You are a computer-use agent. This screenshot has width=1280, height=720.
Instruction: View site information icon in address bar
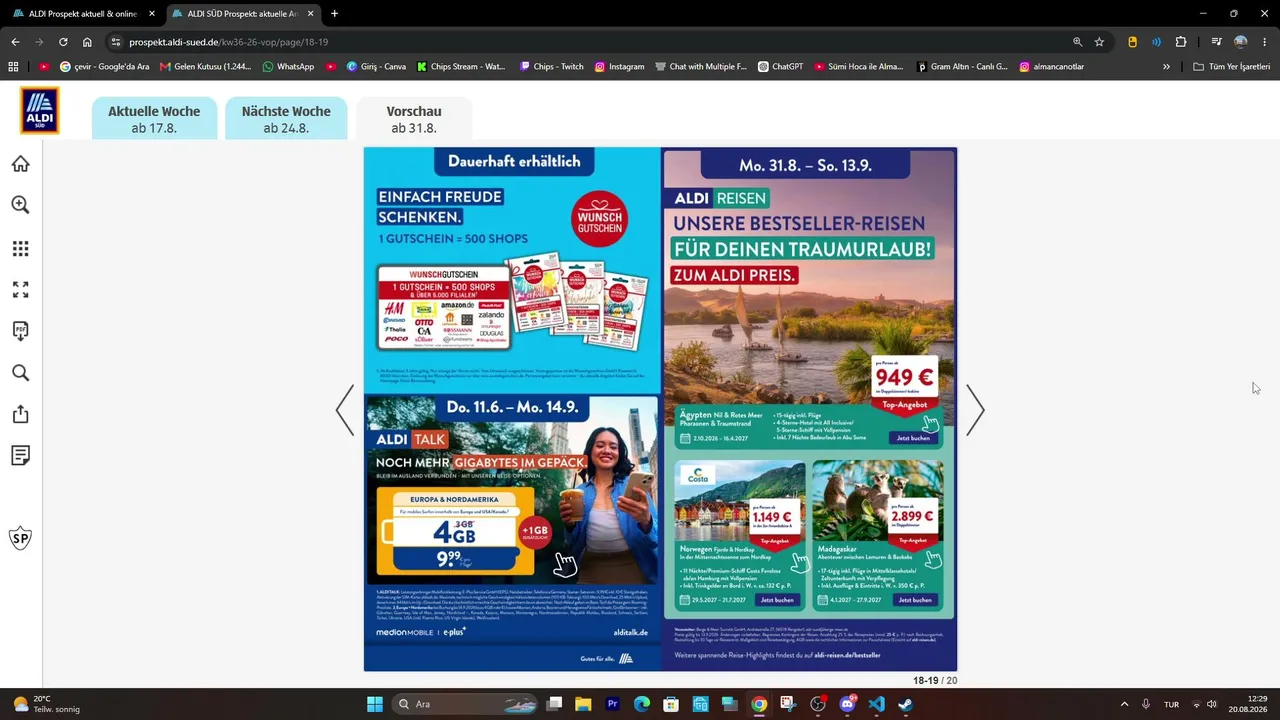pyautogui.click(x=115, y=42)
